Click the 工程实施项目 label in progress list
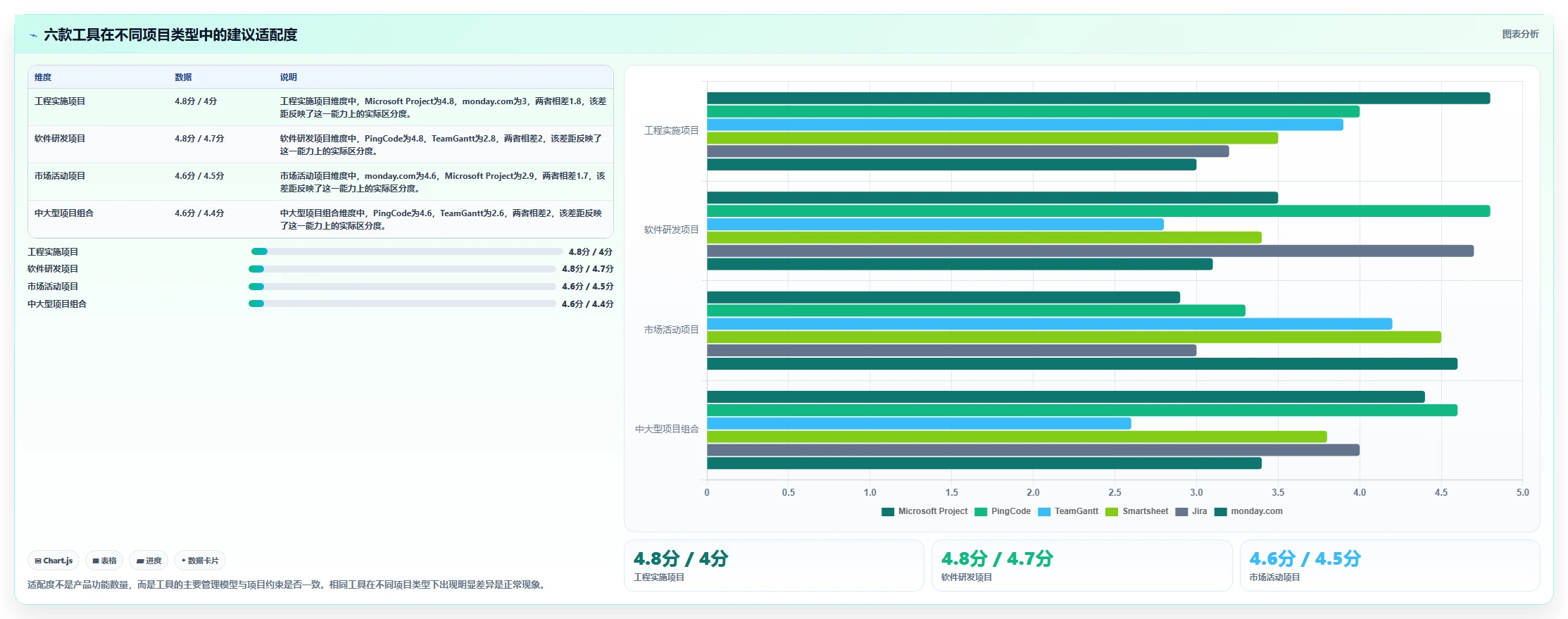 (x=53, y=252)
